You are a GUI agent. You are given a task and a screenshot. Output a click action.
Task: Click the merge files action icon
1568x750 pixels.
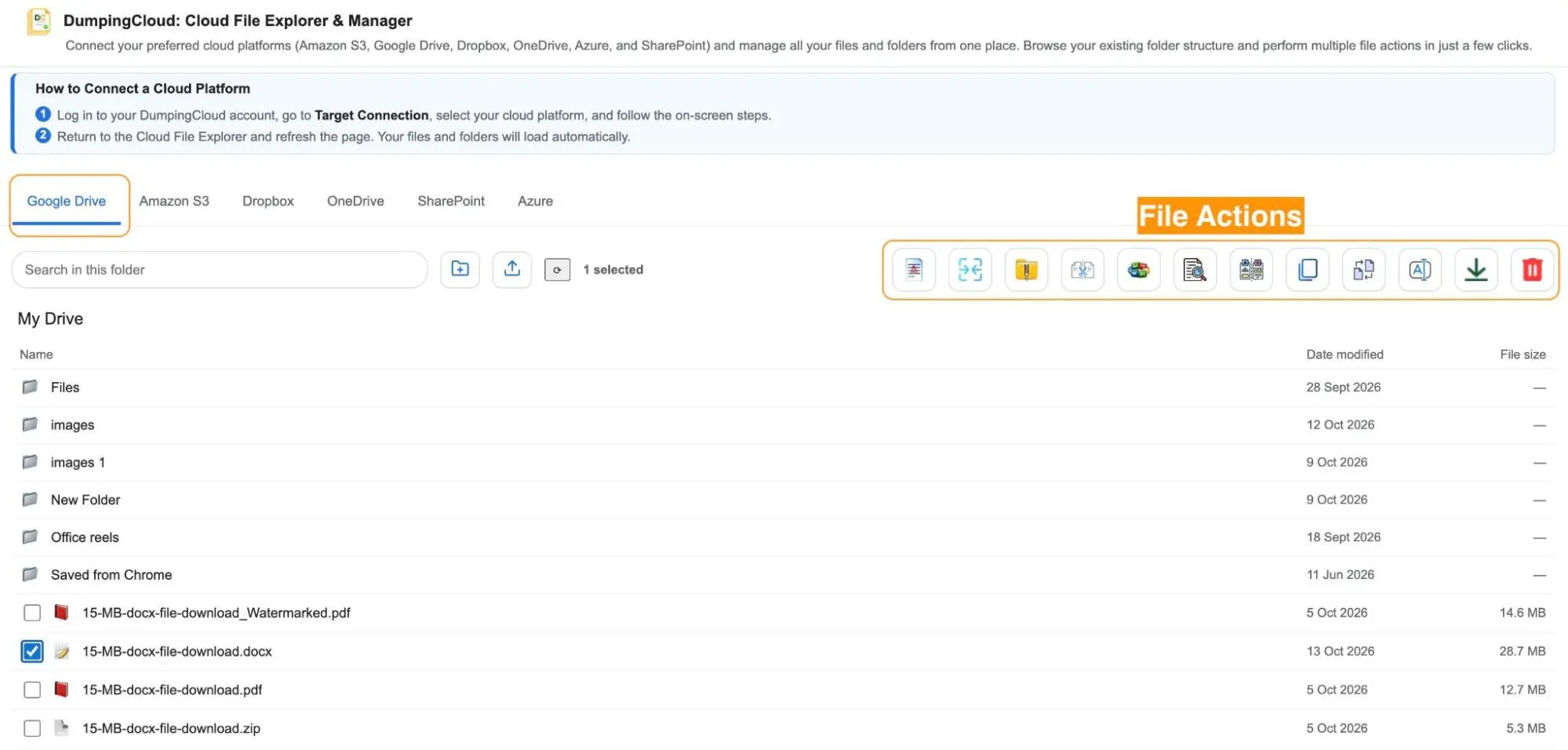click(x=970, y=270)
